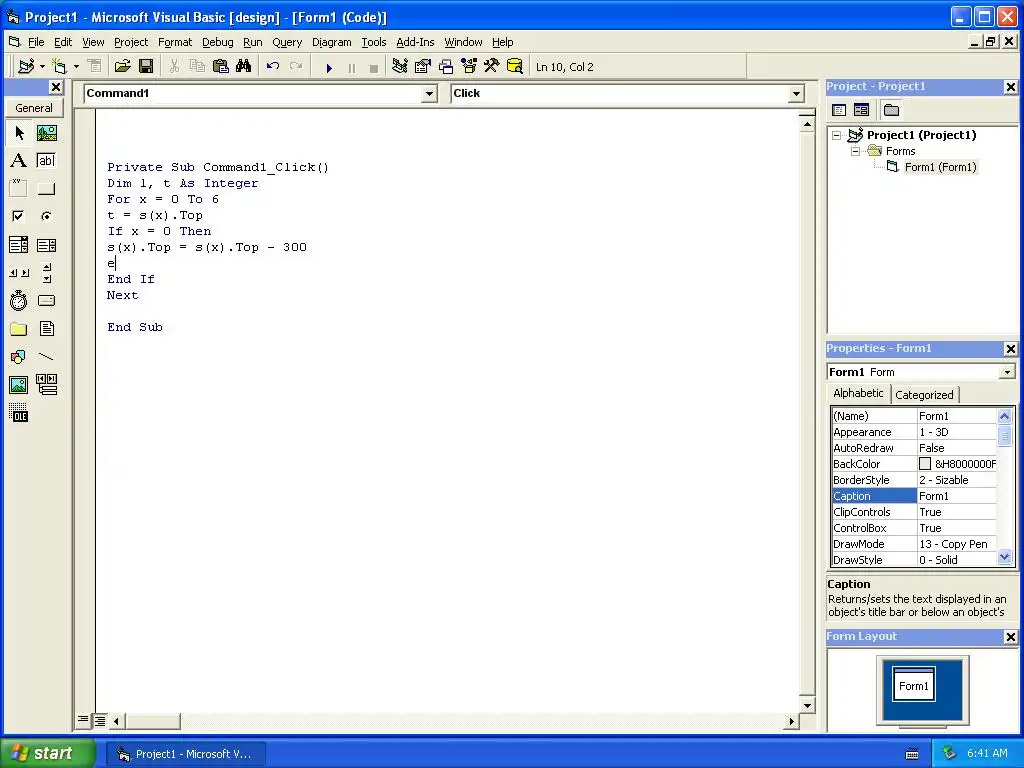Click Project1 taskbar button
This screenshot has width=1024, height=768.
click(x=186, y=754)
